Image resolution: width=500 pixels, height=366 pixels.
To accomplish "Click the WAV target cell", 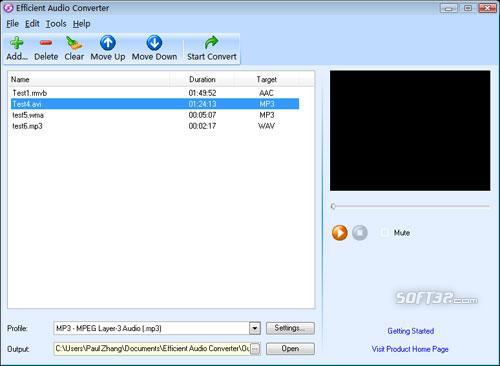I will [266, 126].
